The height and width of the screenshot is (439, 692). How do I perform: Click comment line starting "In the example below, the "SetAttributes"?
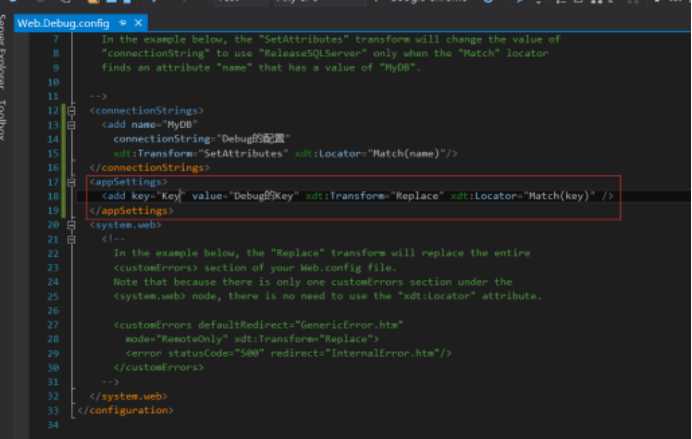click(x=331, y=39)
